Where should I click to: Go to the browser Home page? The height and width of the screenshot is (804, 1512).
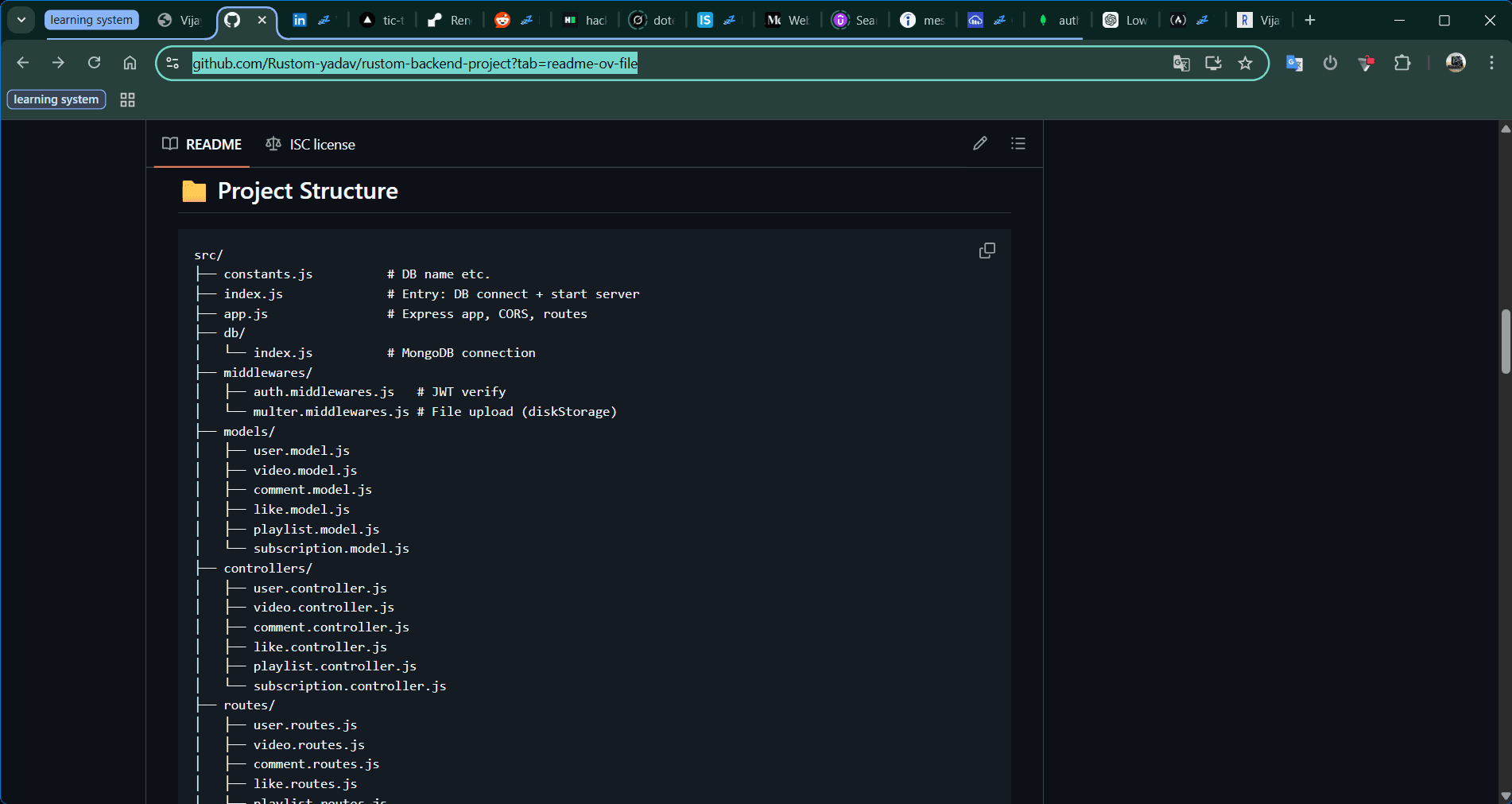(130, 63)
